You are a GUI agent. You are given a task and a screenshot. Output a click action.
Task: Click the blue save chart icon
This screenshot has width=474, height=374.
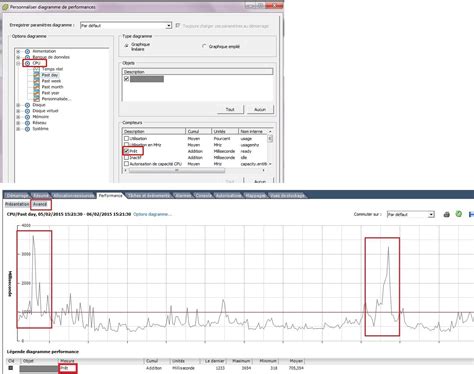471,214
